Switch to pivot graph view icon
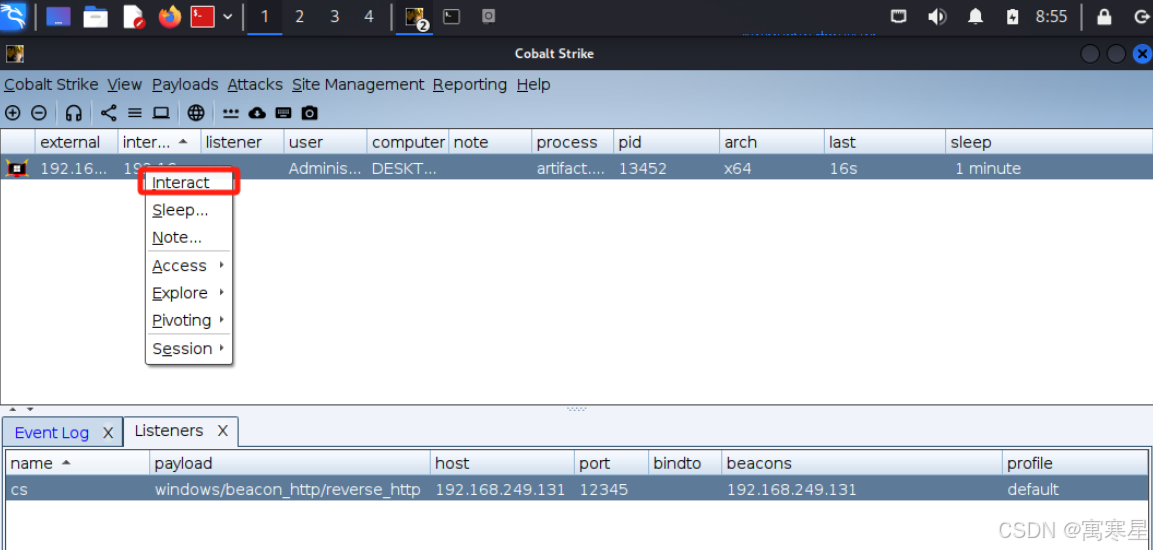Screen dimensions: 1153x550 tap(109, 113)
